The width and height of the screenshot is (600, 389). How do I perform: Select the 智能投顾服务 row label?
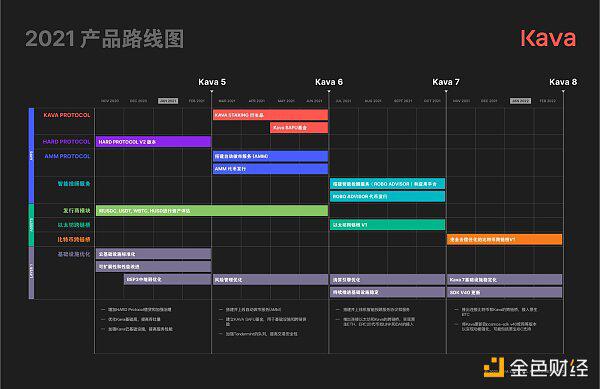(74, 184)
